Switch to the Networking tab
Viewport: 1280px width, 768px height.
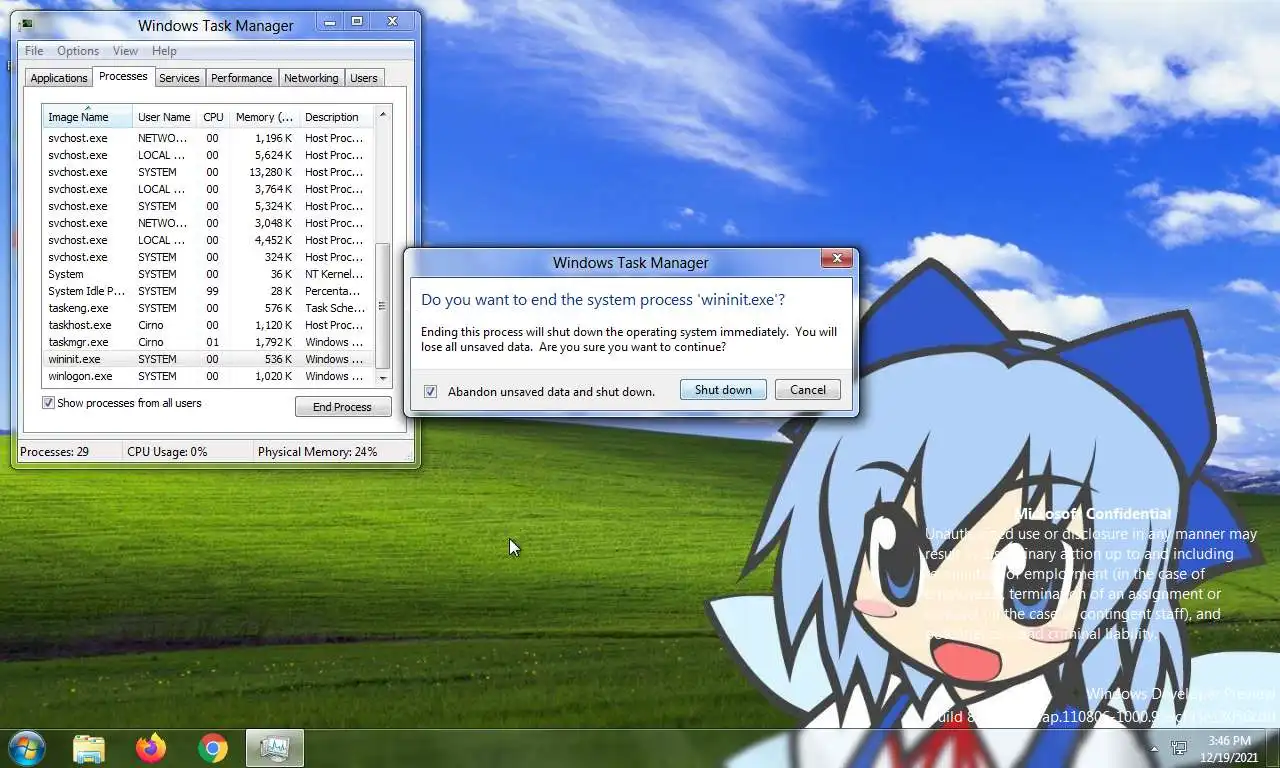tap(311, 78)
